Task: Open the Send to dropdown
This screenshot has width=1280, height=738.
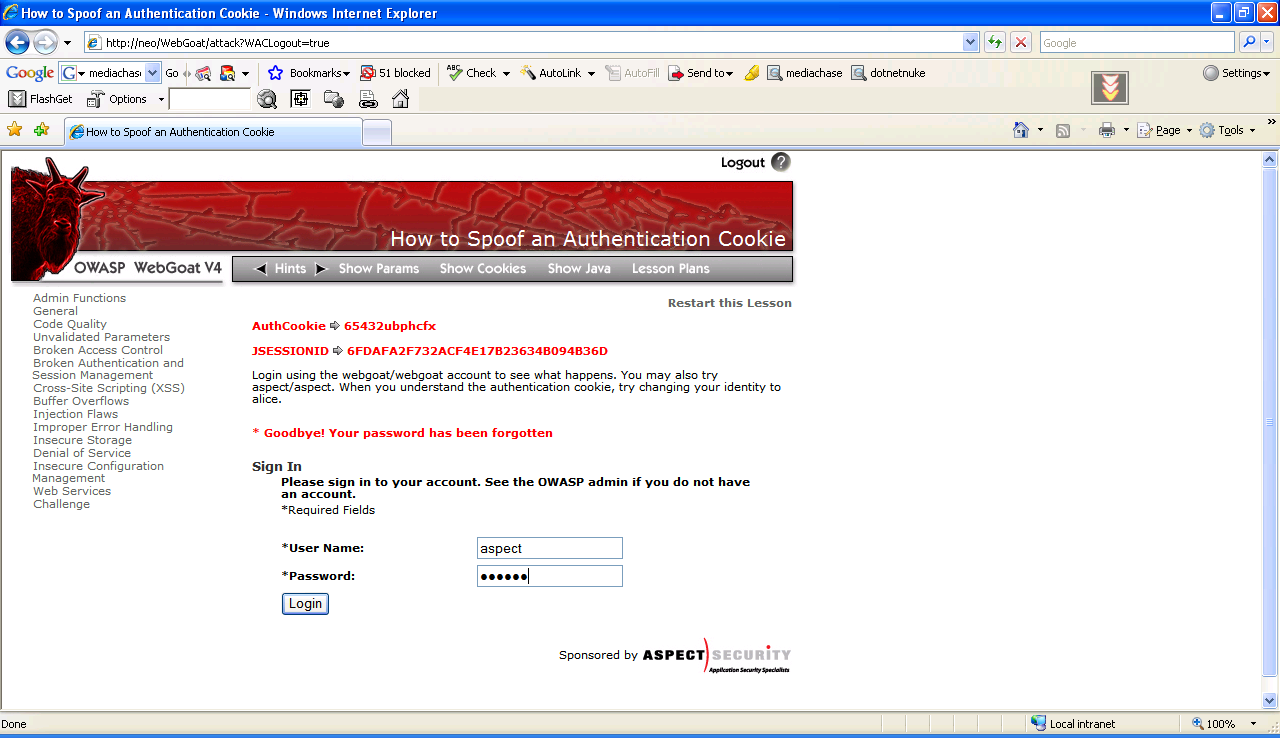Action: point(701,72)
